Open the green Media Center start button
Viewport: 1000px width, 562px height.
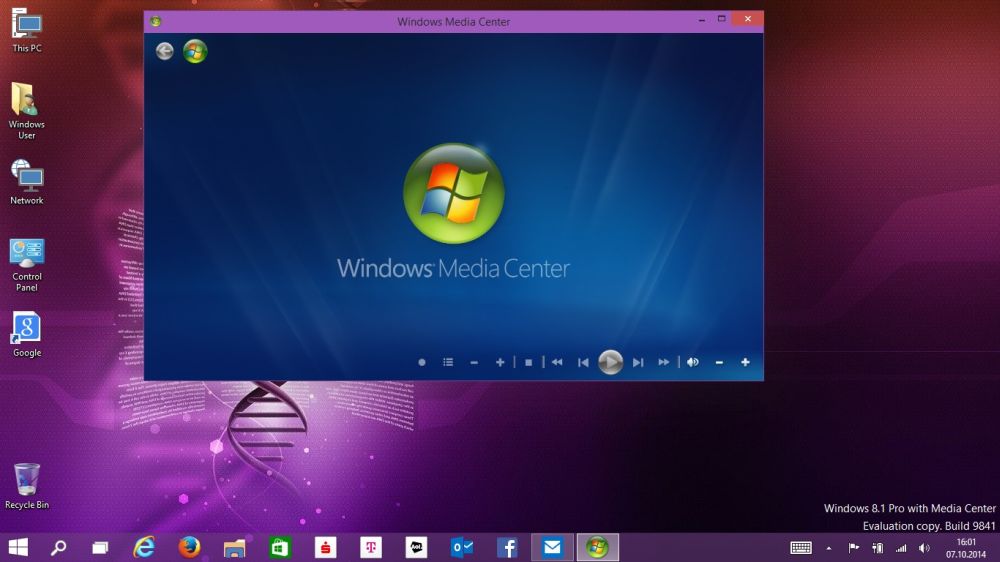tap(195, 51)
